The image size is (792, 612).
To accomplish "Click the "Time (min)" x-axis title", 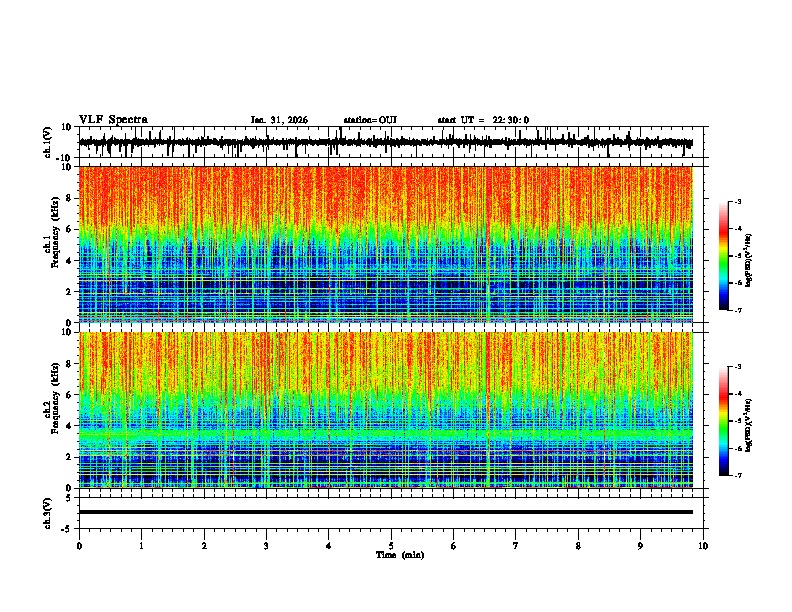I will pos(400,555).
